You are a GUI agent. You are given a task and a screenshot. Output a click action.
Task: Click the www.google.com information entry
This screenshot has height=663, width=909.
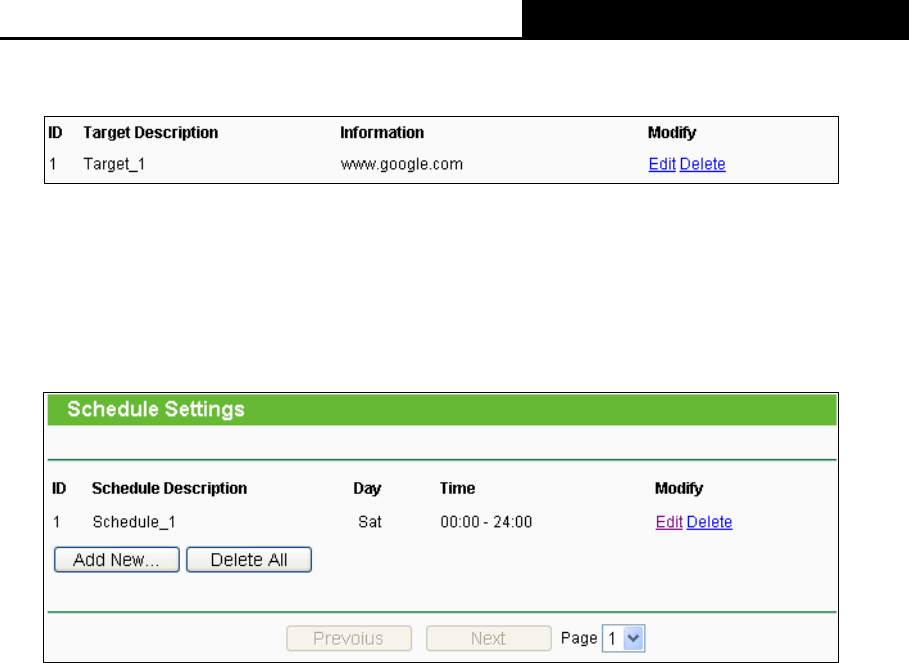click(401, 164)
